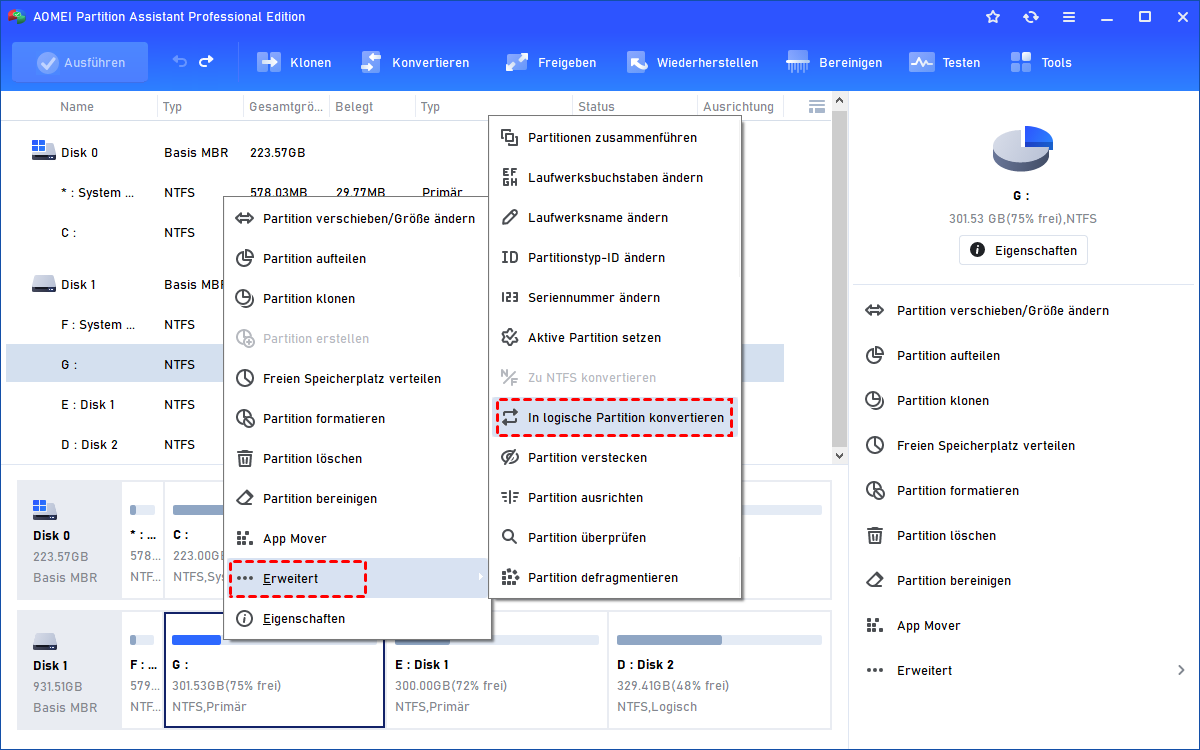The image size is (1200, 750).
Task: Select G: partition block in disk map
Action: click(x=274, y=670)
